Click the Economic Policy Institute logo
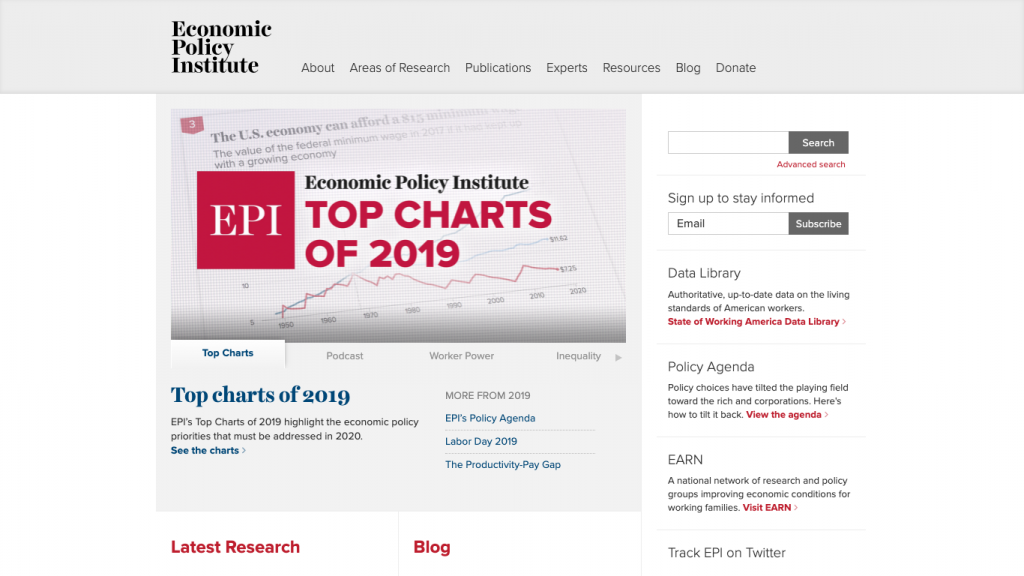 221,47
